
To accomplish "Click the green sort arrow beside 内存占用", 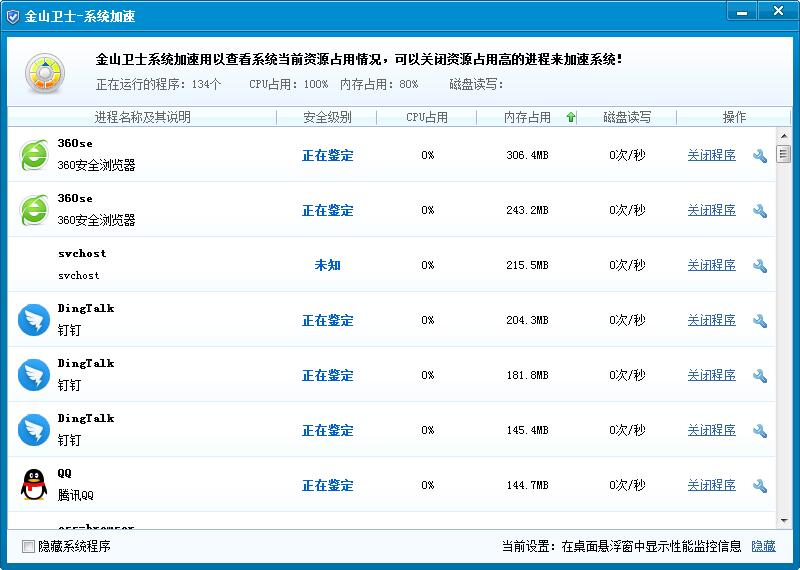I will (x=571, y=117).
